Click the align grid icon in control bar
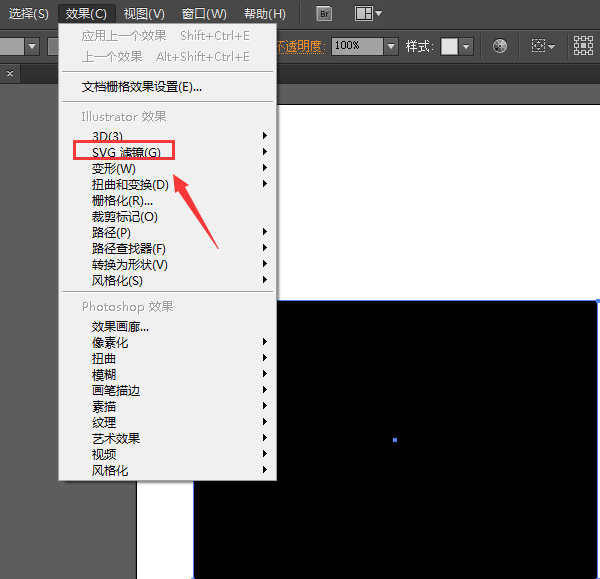600x579 pixels. 583,46
